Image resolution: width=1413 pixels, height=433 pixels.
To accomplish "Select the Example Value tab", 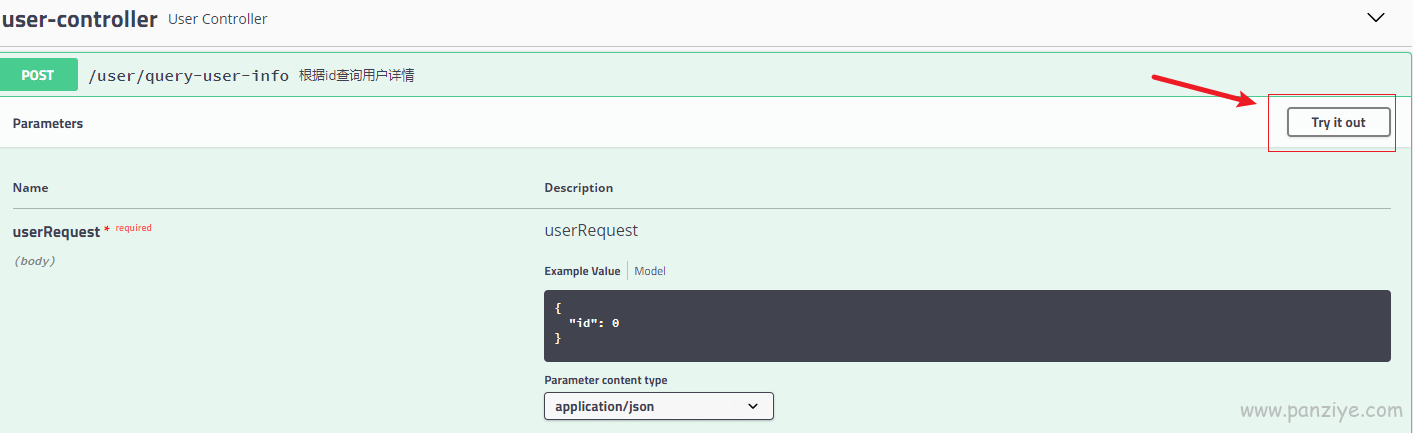I will tap(582, 271).
